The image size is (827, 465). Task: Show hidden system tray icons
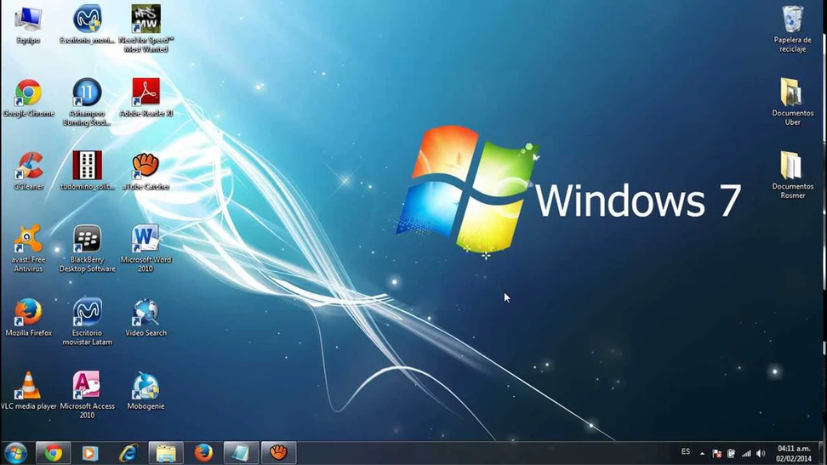click(x=702, y=453)
